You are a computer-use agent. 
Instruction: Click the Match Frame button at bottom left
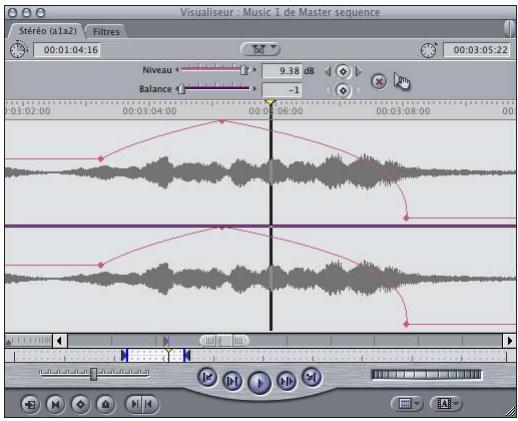coord(30,404)
